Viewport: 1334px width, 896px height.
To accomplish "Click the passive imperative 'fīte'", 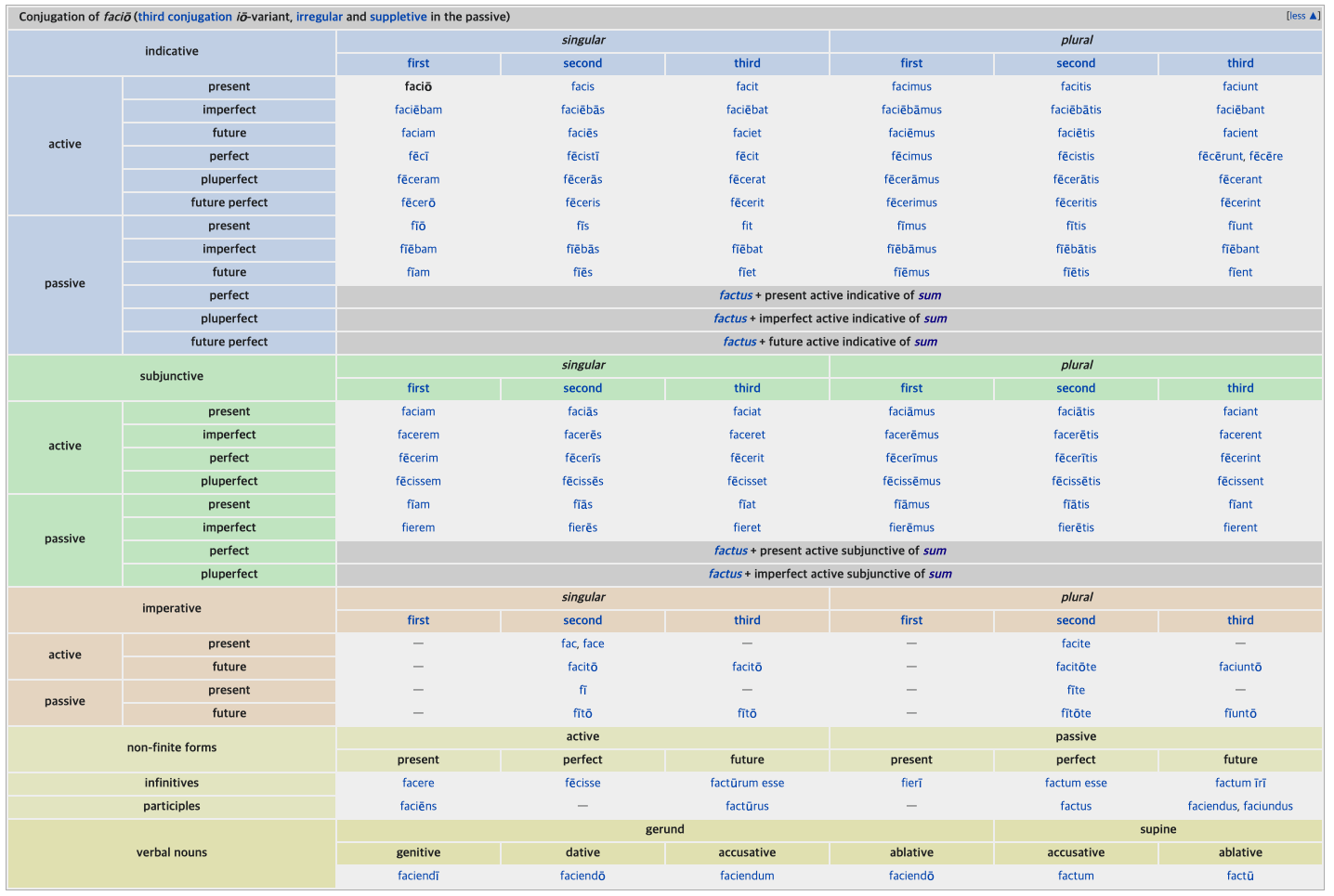I will click(x=1076, y=690).
